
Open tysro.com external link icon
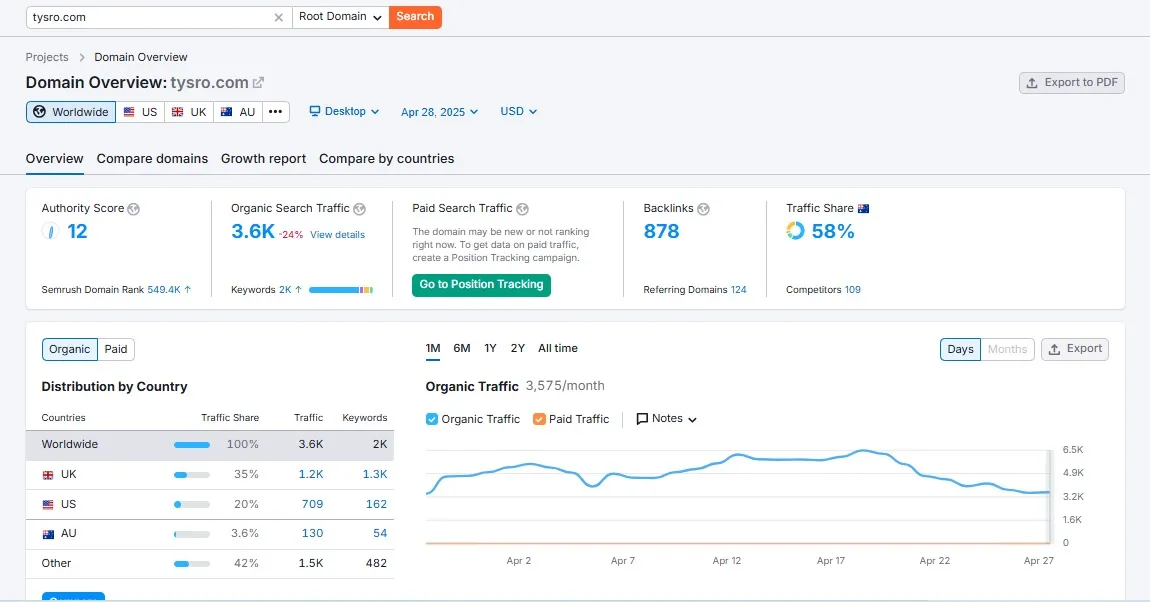[x=258, y=83]
